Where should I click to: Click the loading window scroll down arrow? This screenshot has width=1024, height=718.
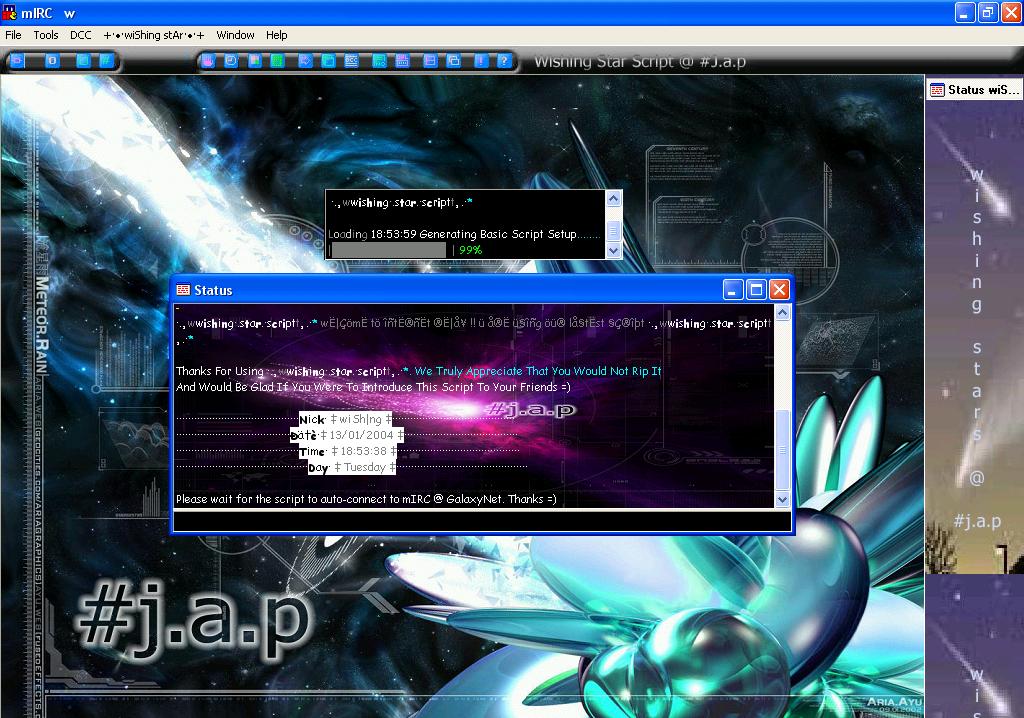pos(613,250)
